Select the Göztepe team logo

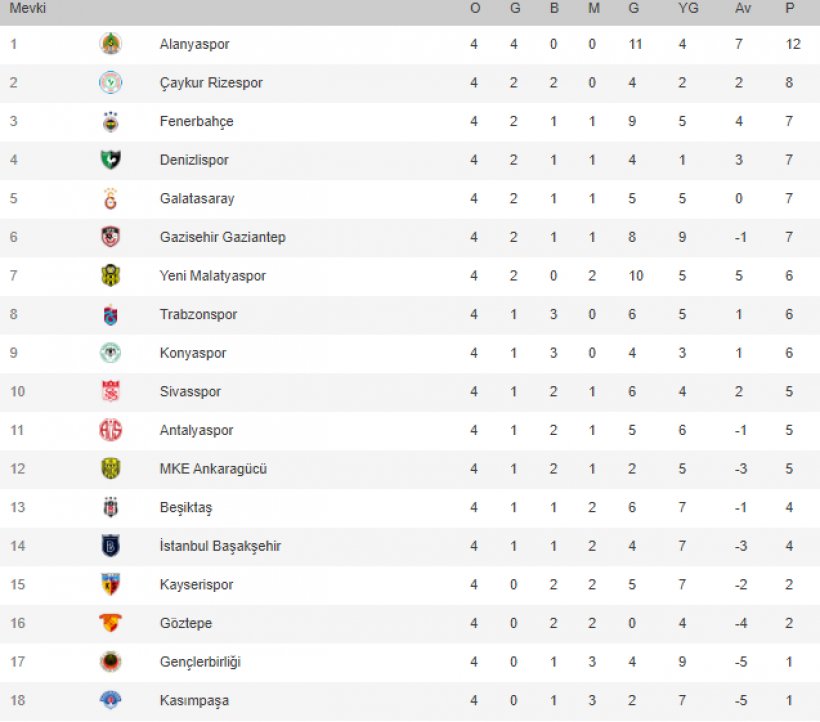110,622
